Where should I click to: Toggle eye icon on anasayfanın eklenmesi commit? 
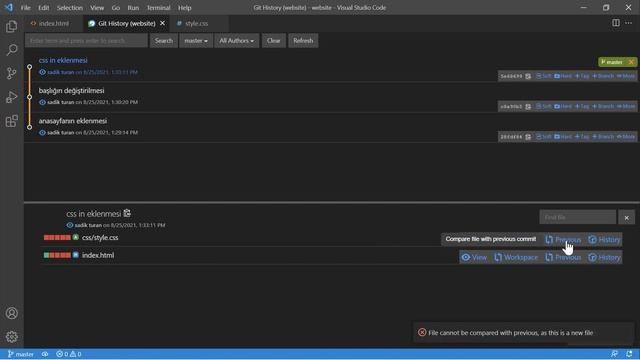pyautogui.click(x=42, y=132)
